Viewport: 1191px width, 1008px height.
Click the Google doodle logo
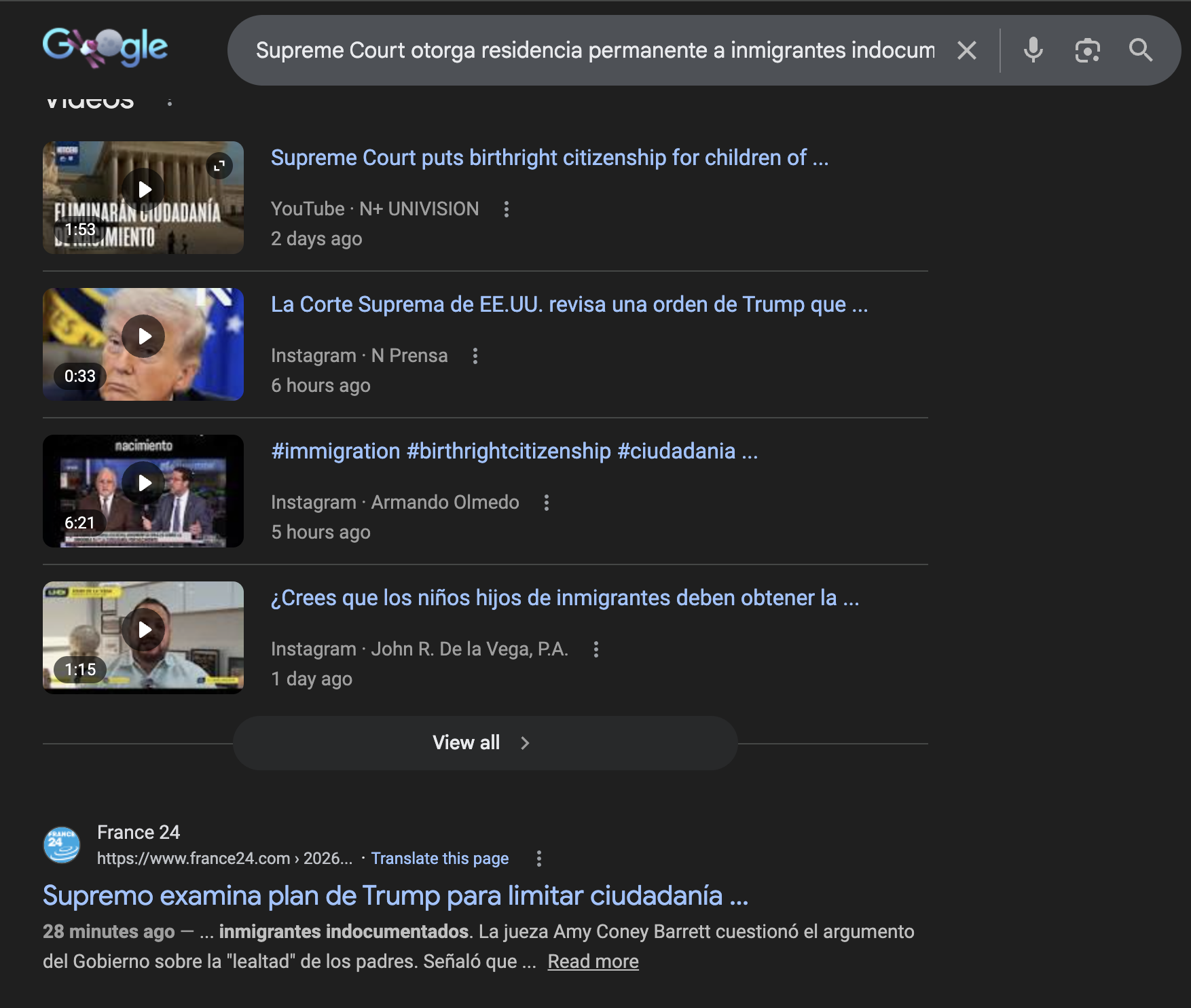click(105, 48)
